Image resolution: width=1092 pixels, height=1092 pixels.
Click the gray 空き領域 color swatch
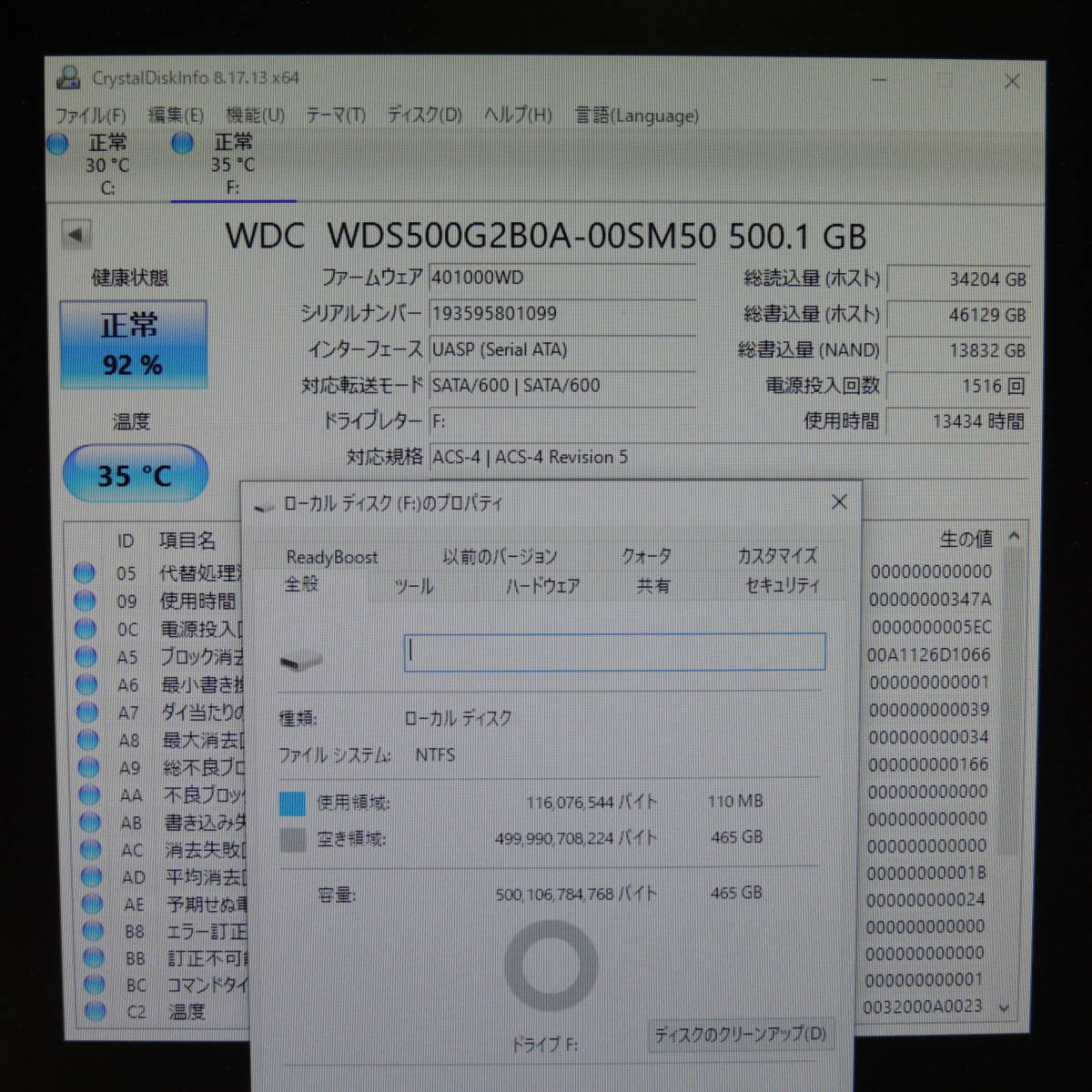point(293,839)
